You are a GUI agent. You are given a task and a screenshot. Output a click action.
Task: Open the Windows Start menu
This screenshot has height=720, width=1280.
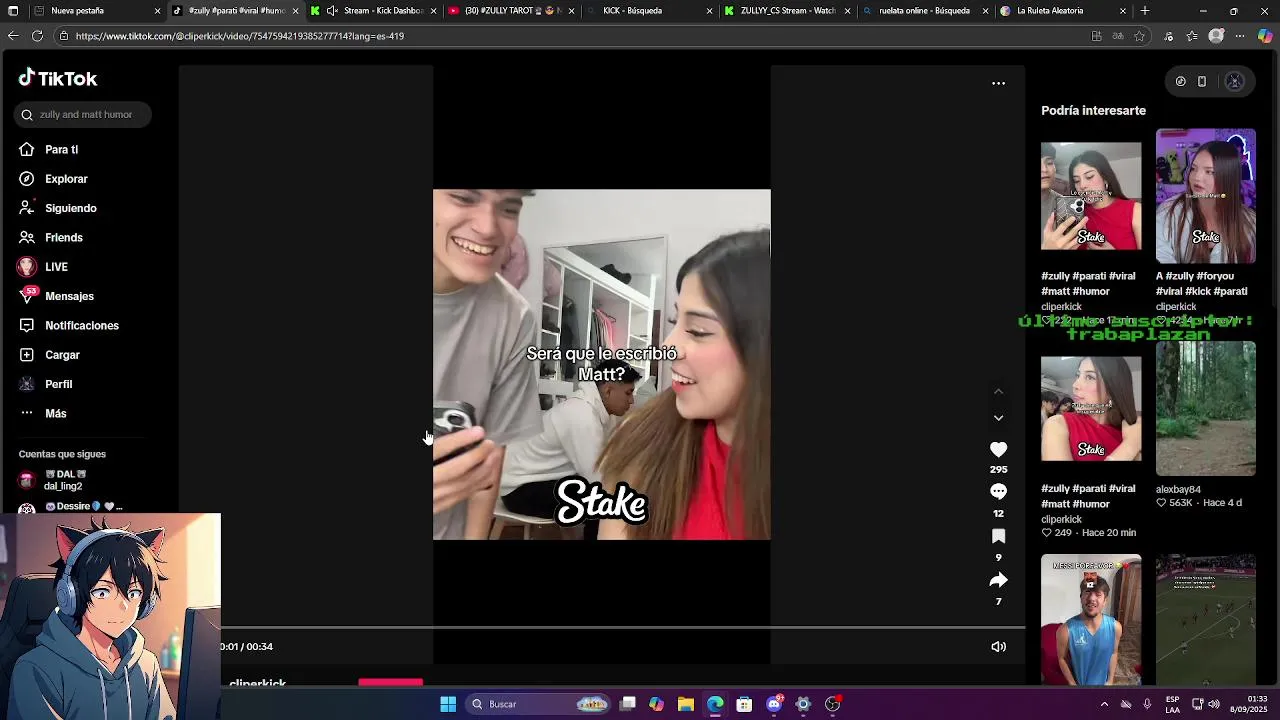point(448,704)
